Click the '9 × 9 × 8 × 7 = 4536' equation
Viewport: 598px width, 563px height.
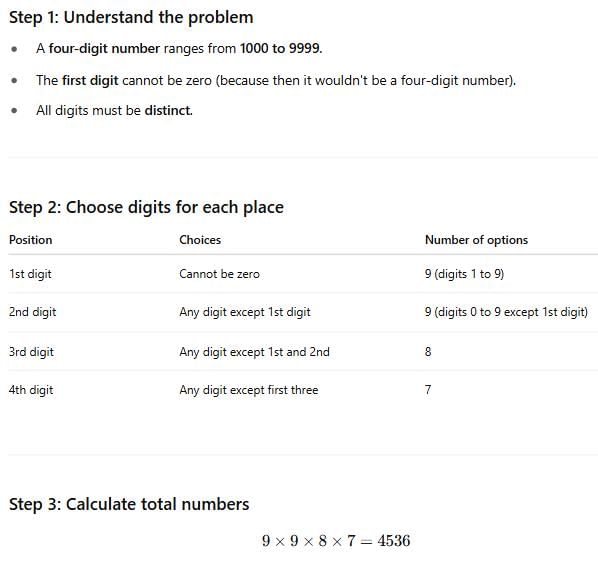336,541
